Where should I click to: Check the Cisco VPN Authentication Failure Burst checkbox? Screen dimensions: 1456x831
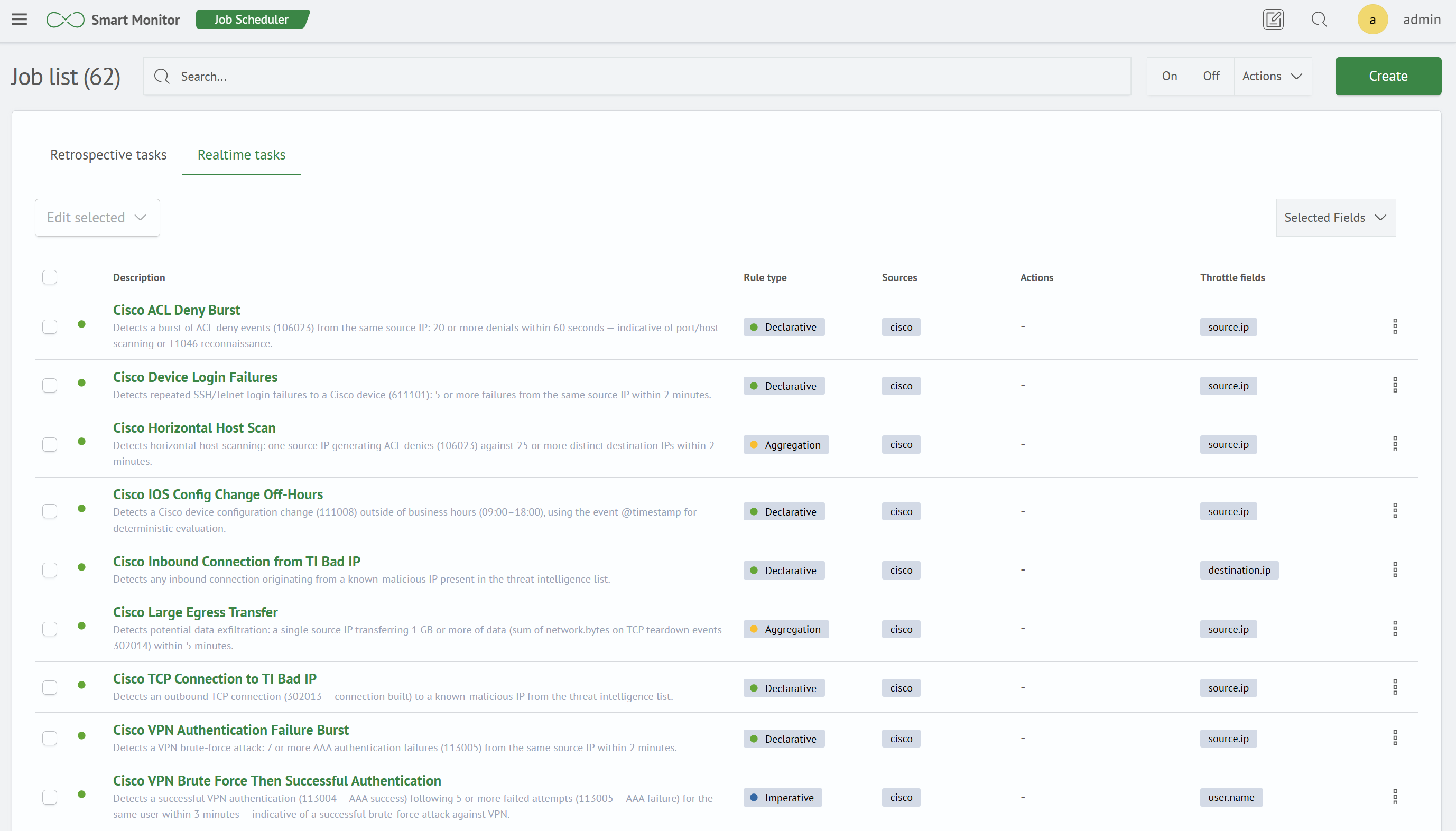[50, 739]
